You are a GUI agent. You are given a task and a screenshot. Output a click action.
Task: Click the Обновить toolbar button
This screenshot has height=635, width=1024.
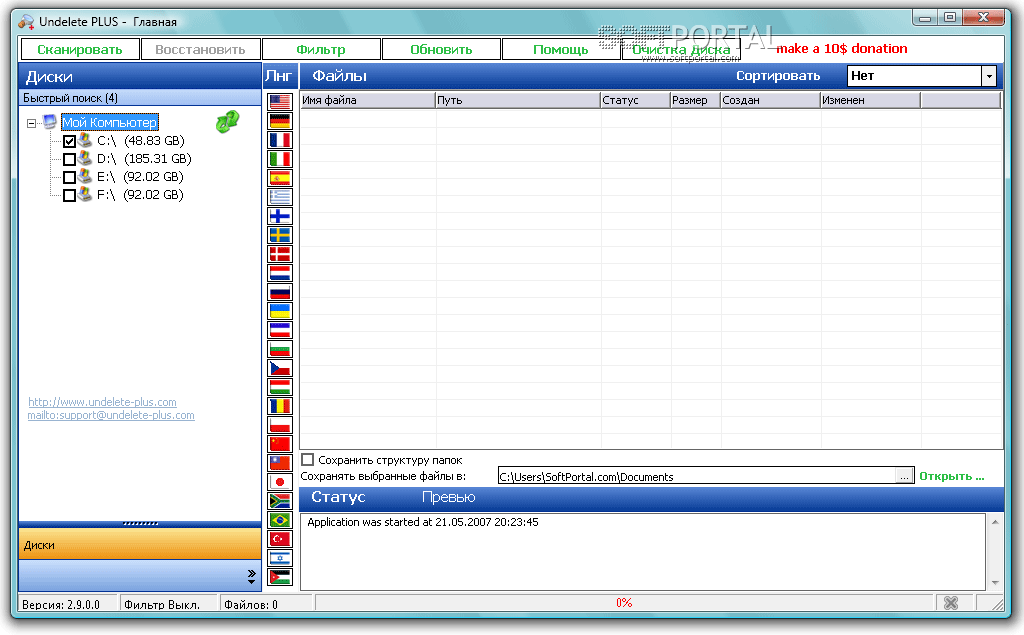click(x=441, y=49)
